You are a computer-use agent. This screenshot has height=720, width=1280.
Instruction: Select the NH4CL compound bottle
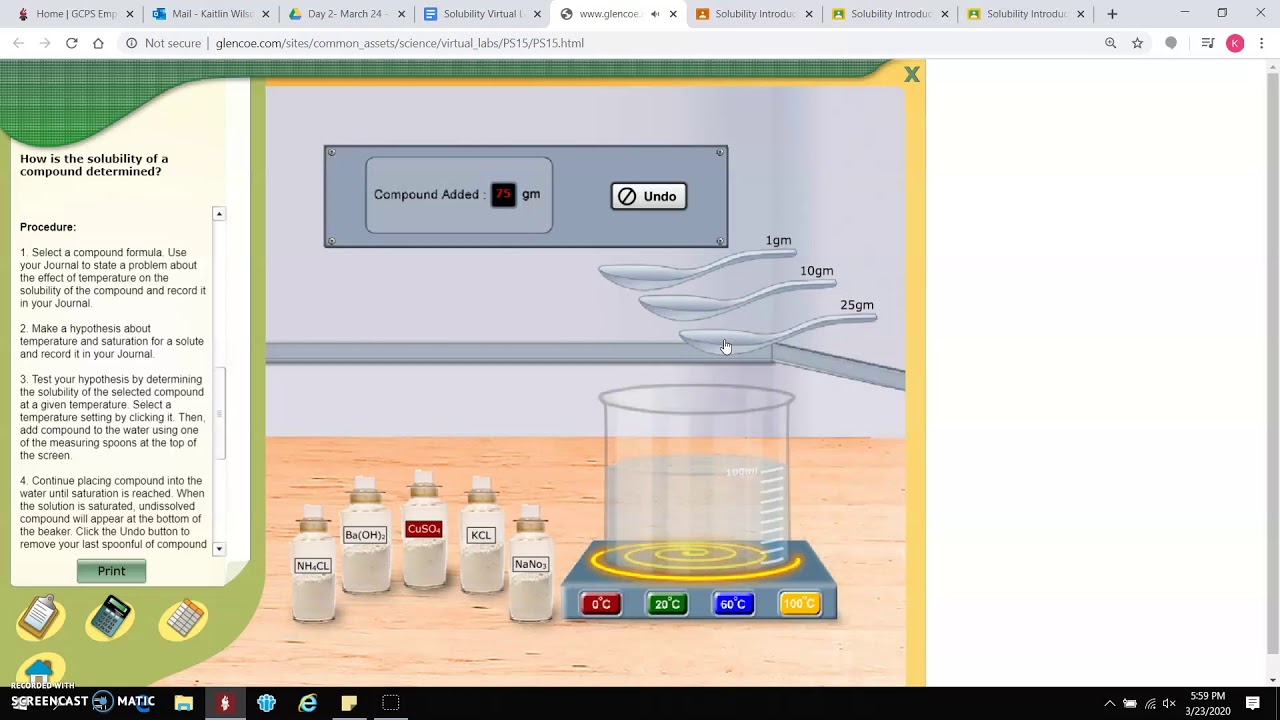313,565
